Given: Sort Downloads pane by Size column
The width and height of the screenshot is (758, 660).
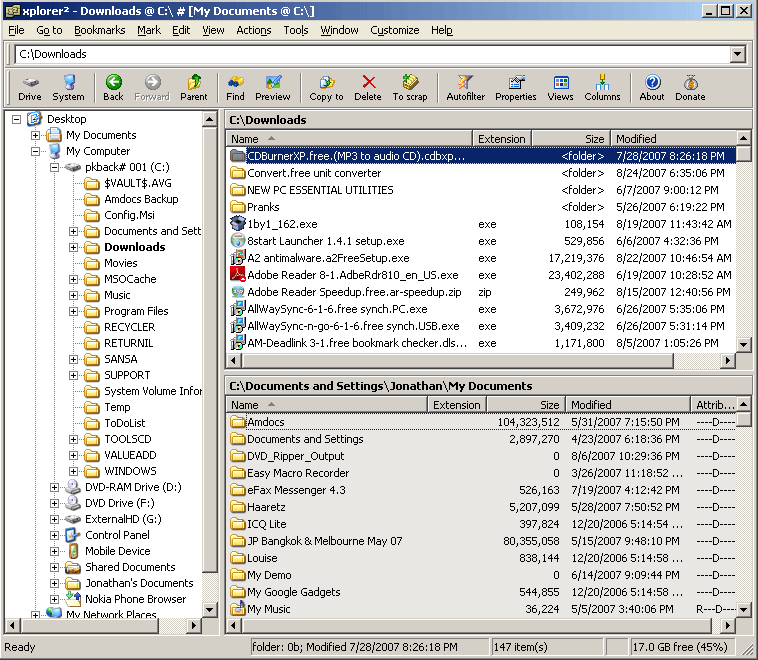Looking at the screenshot, I should (571, 139).
